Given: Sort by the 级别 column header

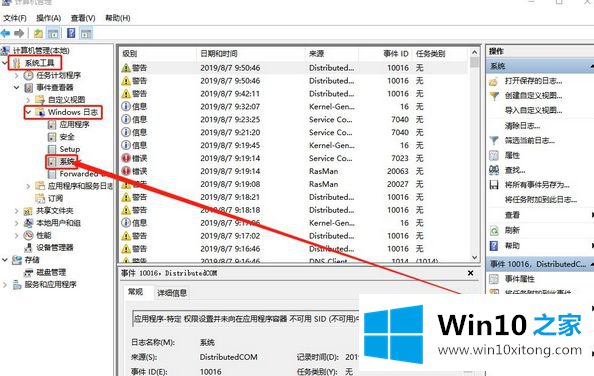Looking at the screenshot, I should tap(158, 53).
